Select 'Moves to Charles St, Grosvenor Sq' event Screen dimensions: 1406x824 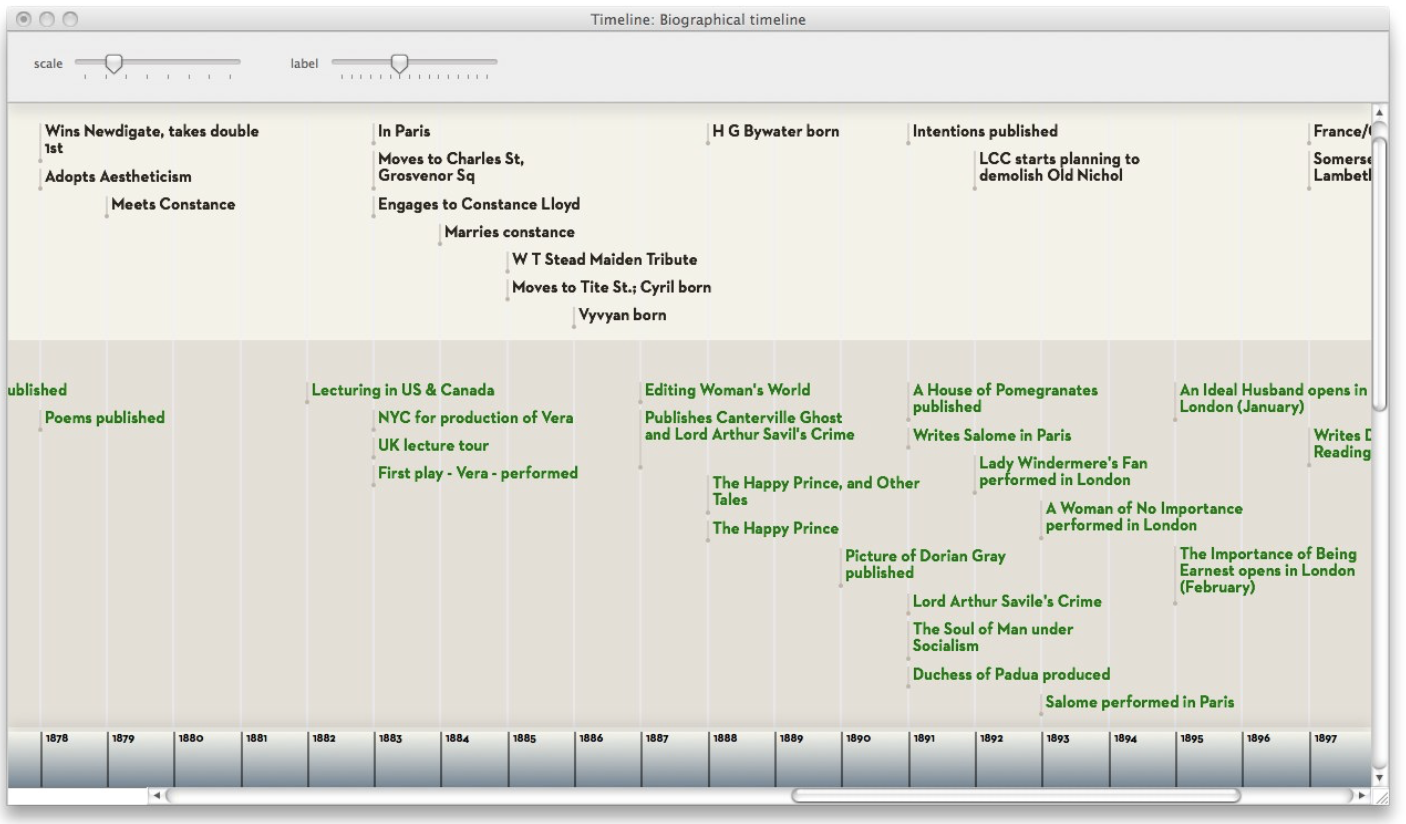click(x=451, y=167)
